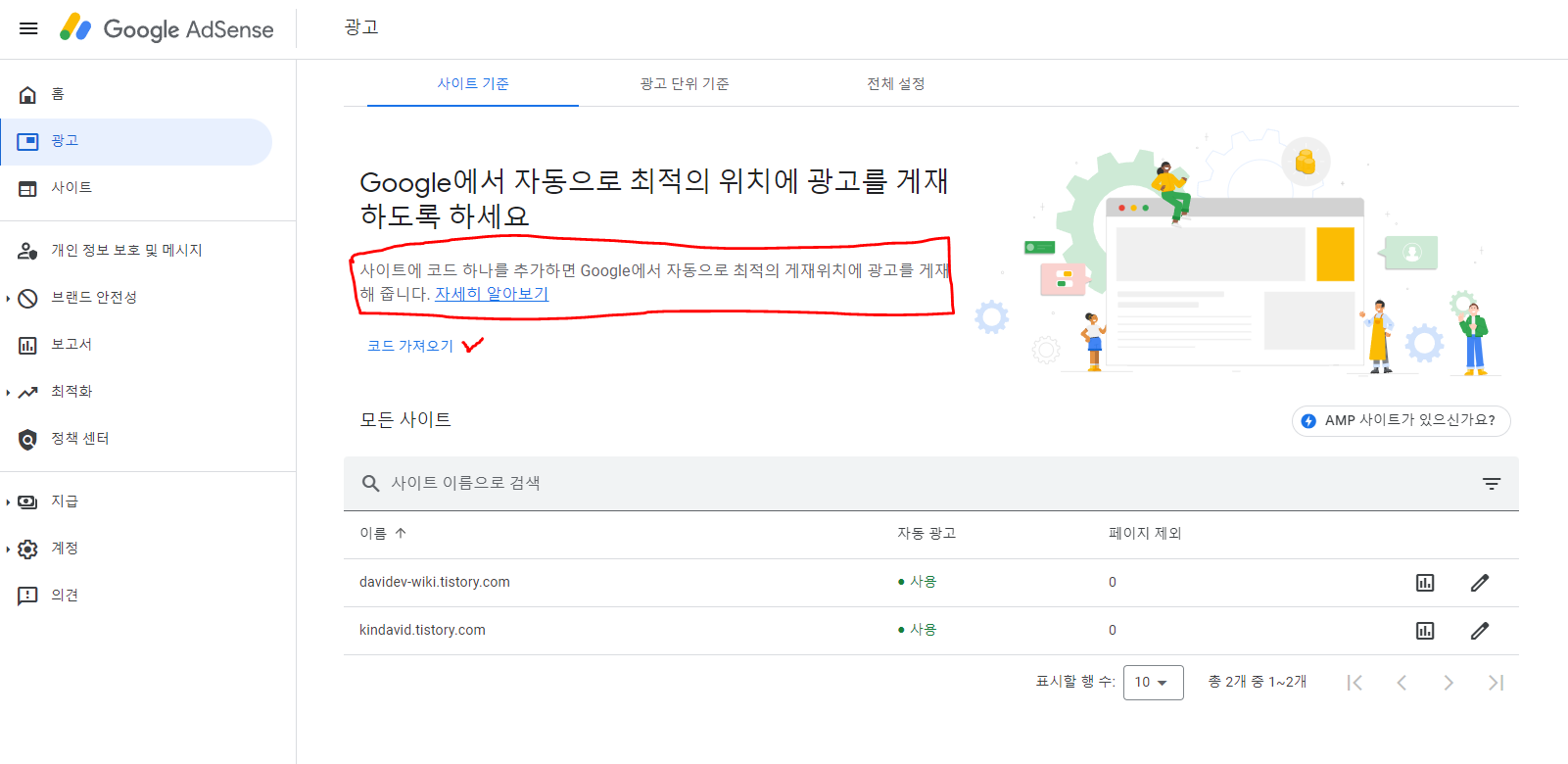Image resolution: width=1568 pixels, height=764 pixels.
Task: Go to next page chevron
Action: (1449, 683)
